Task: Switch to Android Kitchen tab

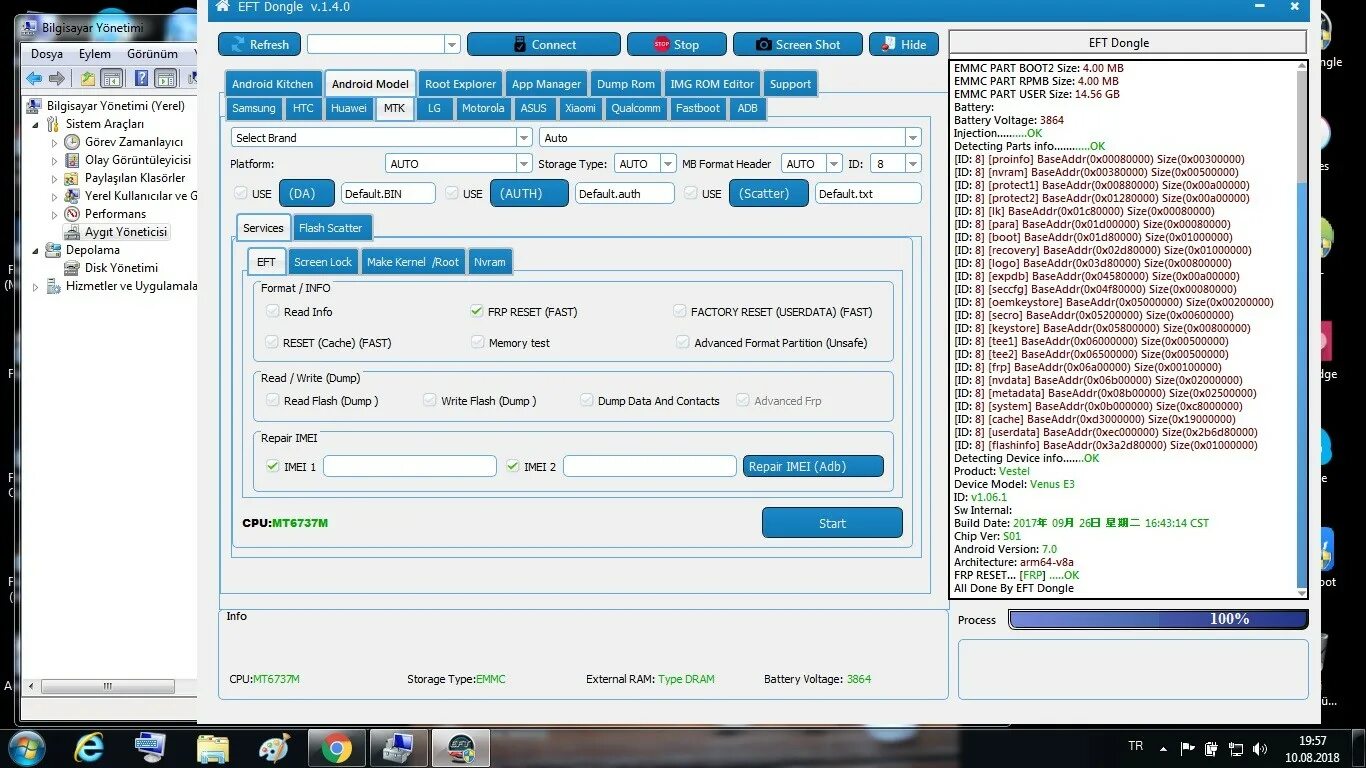Action: (x=273, y=84)
